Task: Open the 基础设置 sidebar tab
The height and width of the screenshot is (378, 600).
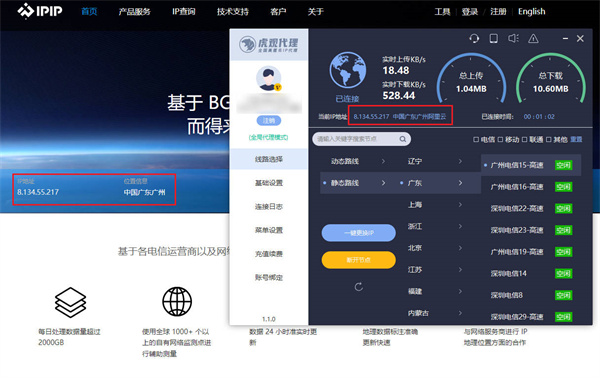Action: coord(269,183)
